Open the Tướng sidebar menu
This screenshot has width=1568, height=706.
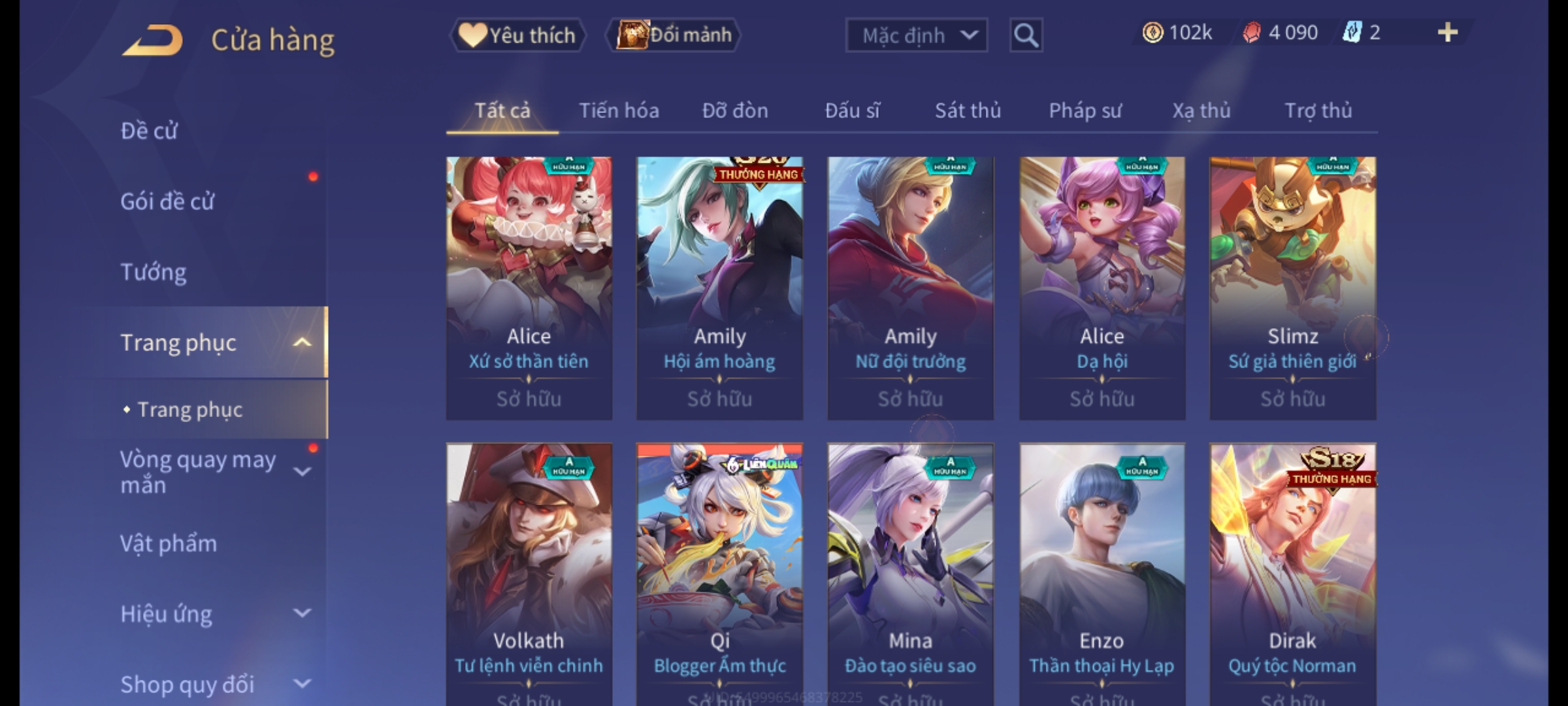154,272
